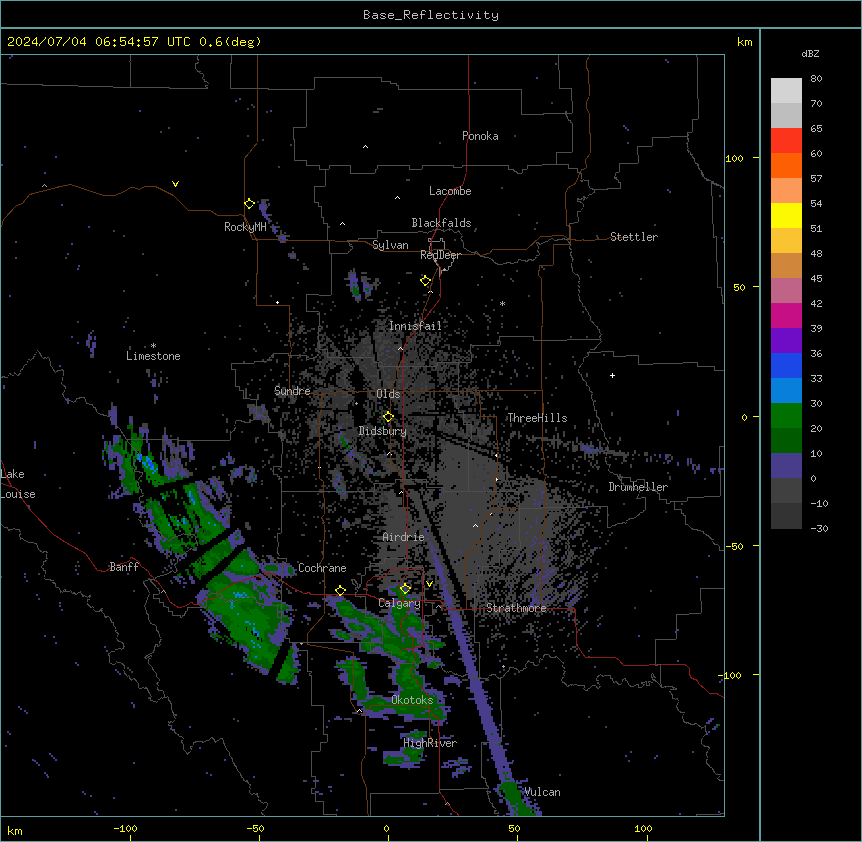Click the Base_Reflectivity title

431,15
